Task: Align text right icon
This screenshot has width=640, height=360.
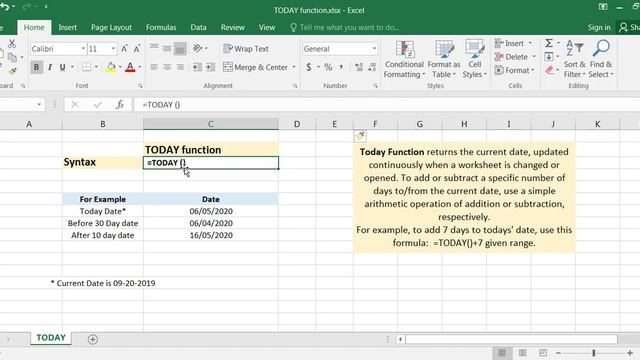Action: pyautogui.click(x=180, y=67)
